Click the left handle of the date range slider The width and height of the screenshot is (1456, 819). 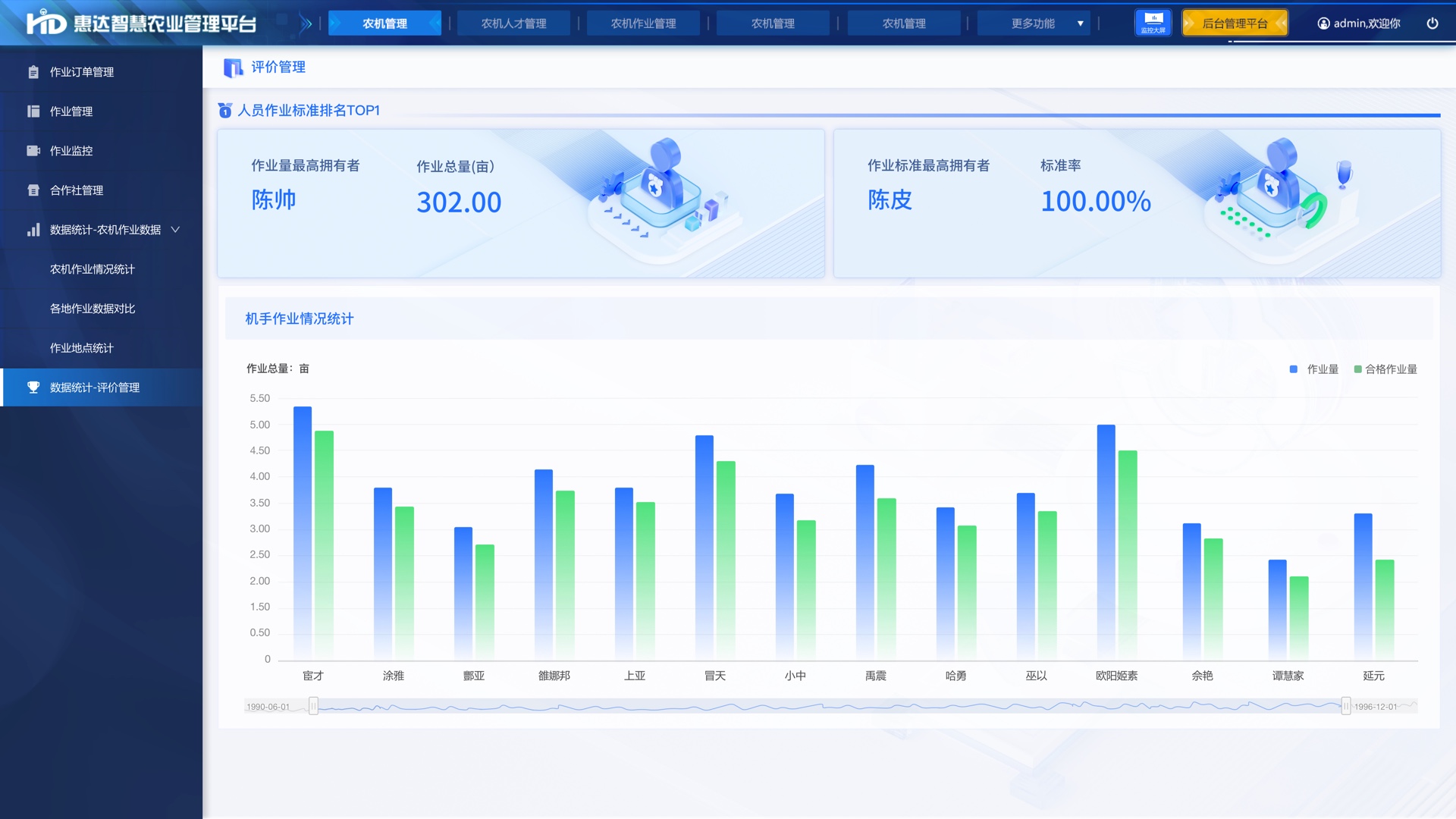click(x=313, y=707)
